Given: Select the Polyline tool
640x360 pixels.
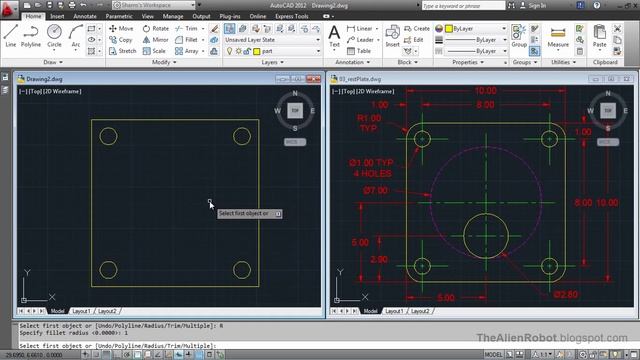Looking at the screenshot, I should tap(31, 36).
